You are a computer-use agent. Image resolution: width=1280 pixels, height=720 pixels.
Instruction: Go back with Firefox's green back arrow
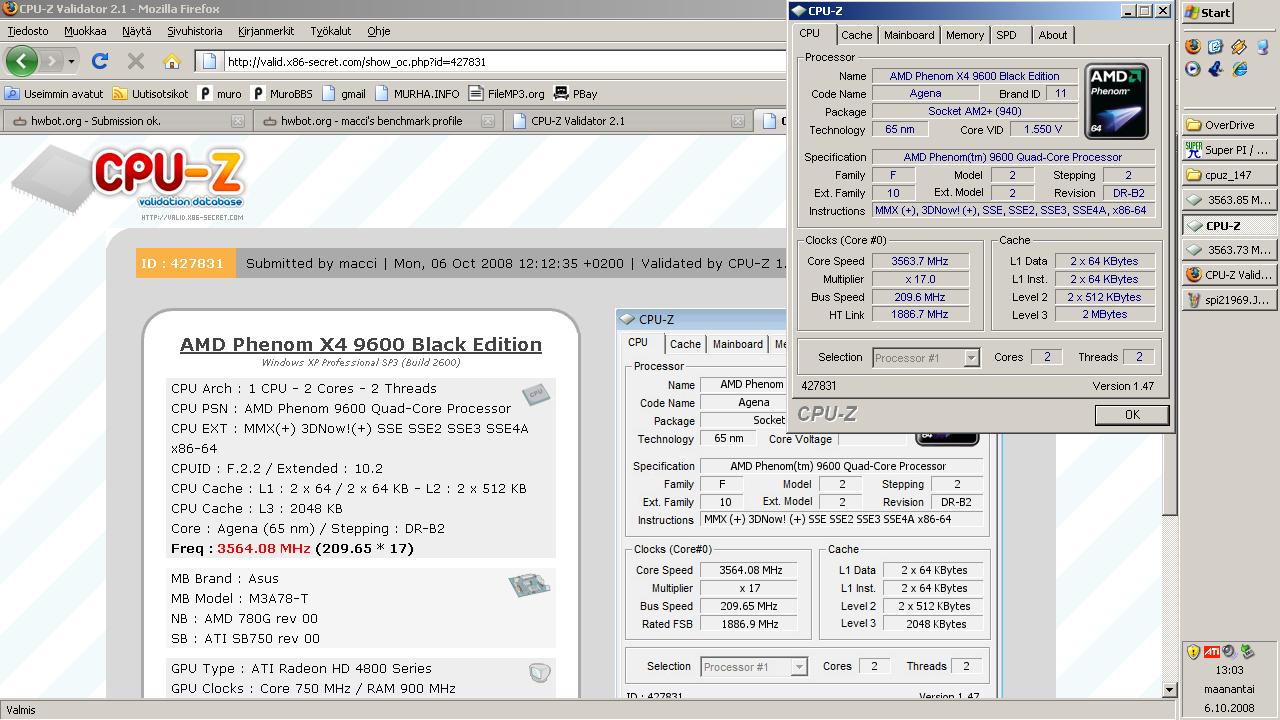pyautogui.click(x=22, y=61)
